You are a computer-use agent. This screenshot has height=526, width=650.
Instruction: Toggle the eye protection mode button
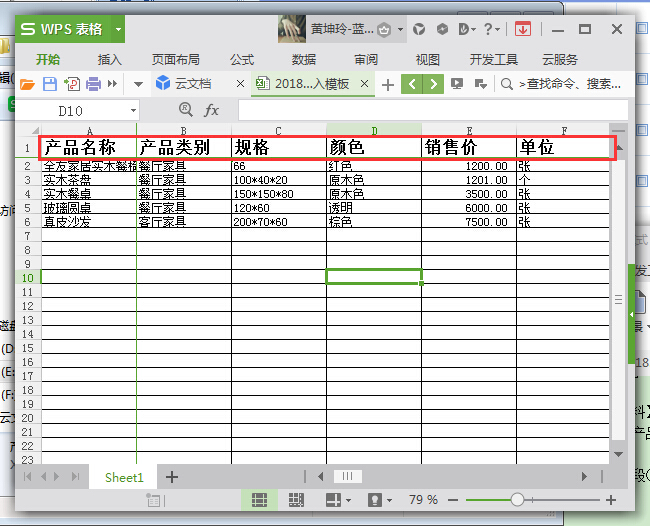coord(375,499)
